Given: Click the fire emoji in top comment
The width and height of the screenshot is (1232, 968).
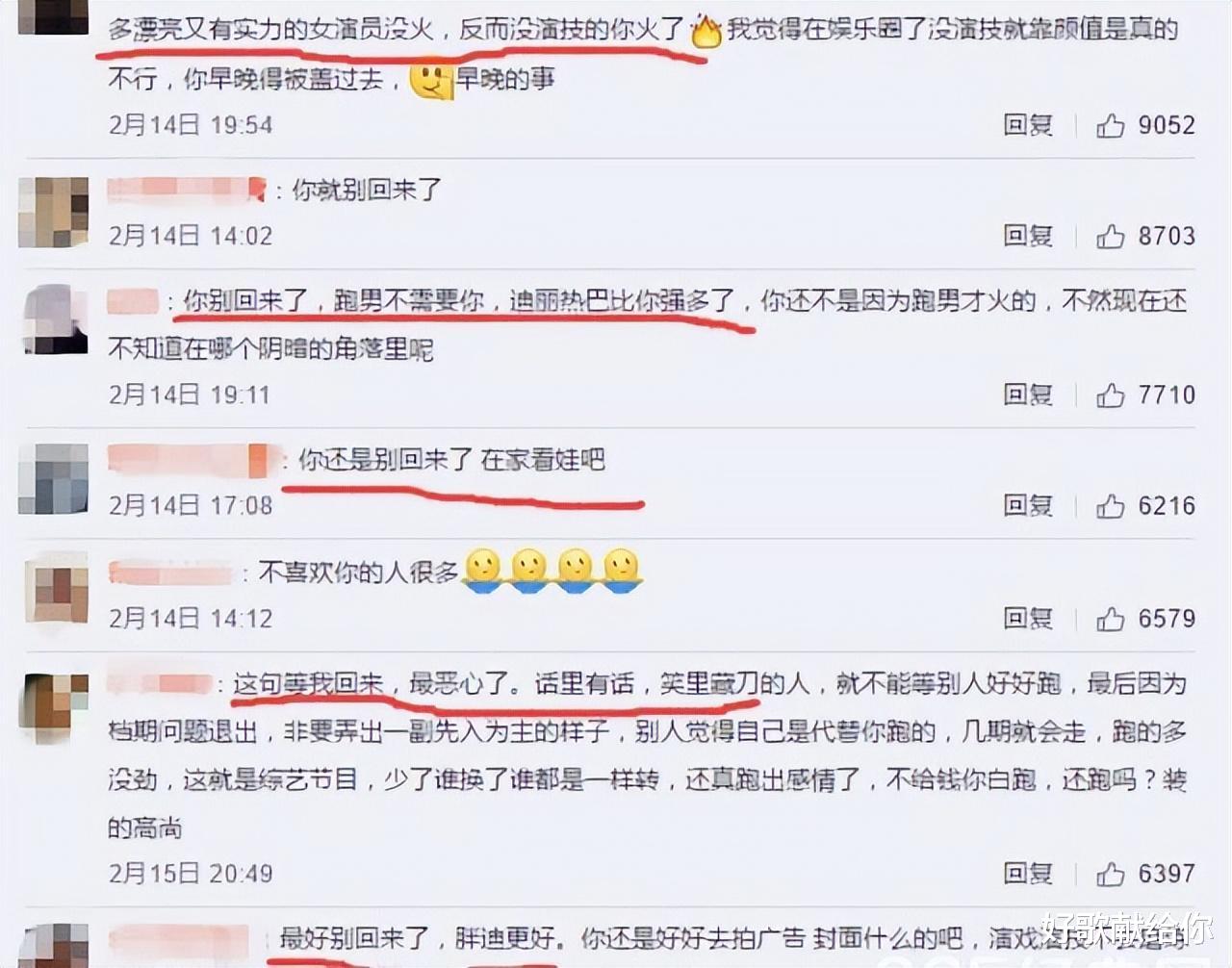Looking at the screenshot, I should [x=706, y=31].
